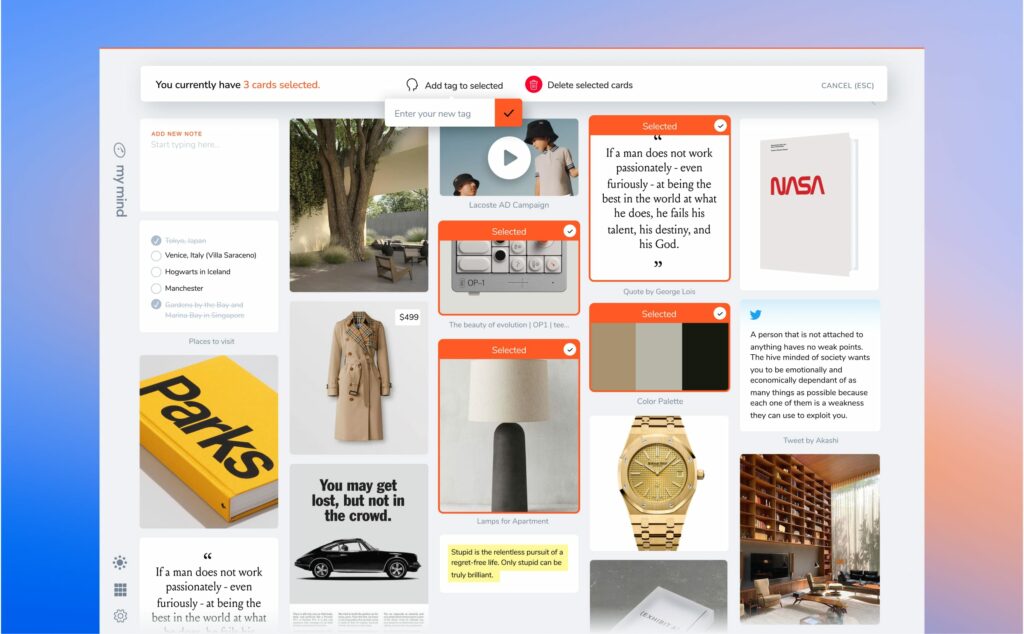Click the Twitter bird icon on the tweet card
The image size is (1024, 634).
[756, 314]
